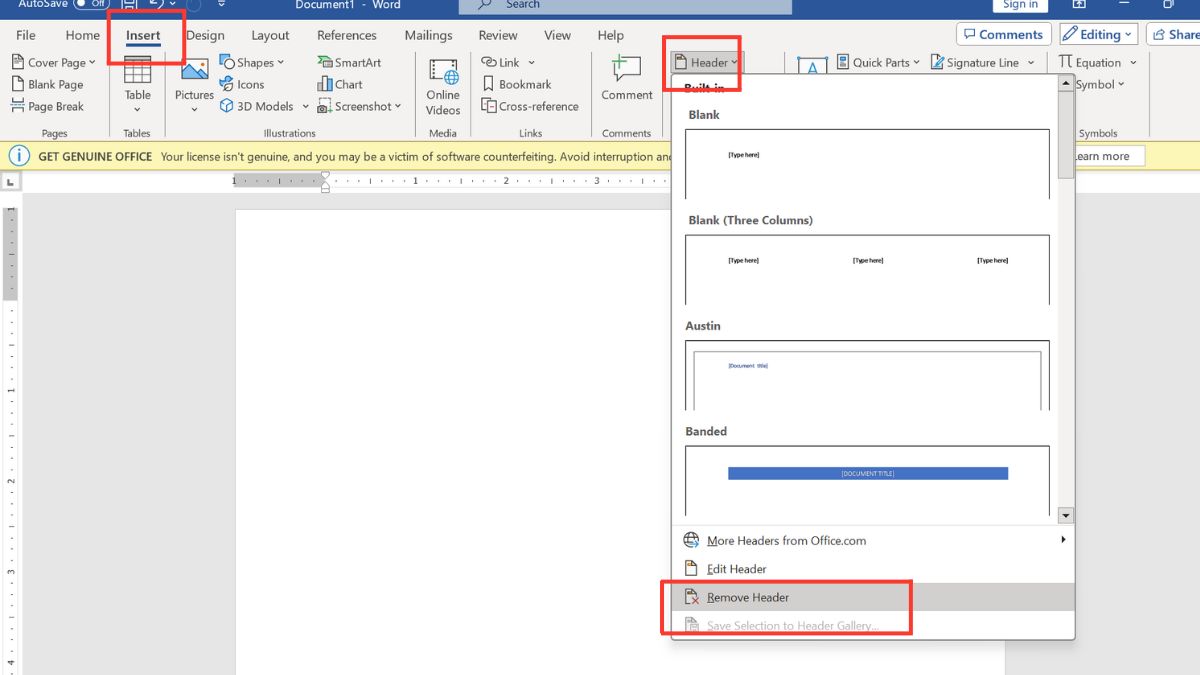This screenshot has height=675, width=1200.
Task: Open the Cover Page gallery
Action: pos(53,62)
